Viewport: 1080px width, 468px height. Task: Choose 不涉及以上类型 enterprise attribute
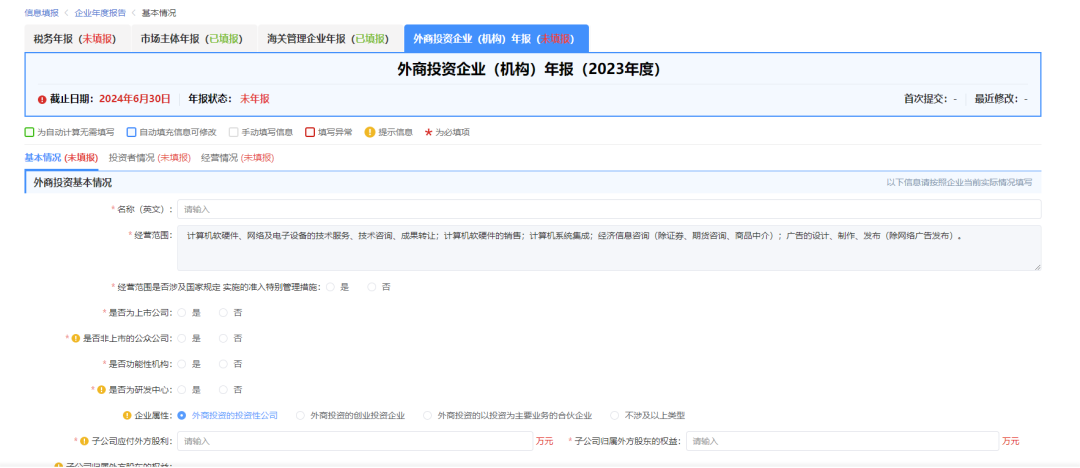tap(615, 416)
